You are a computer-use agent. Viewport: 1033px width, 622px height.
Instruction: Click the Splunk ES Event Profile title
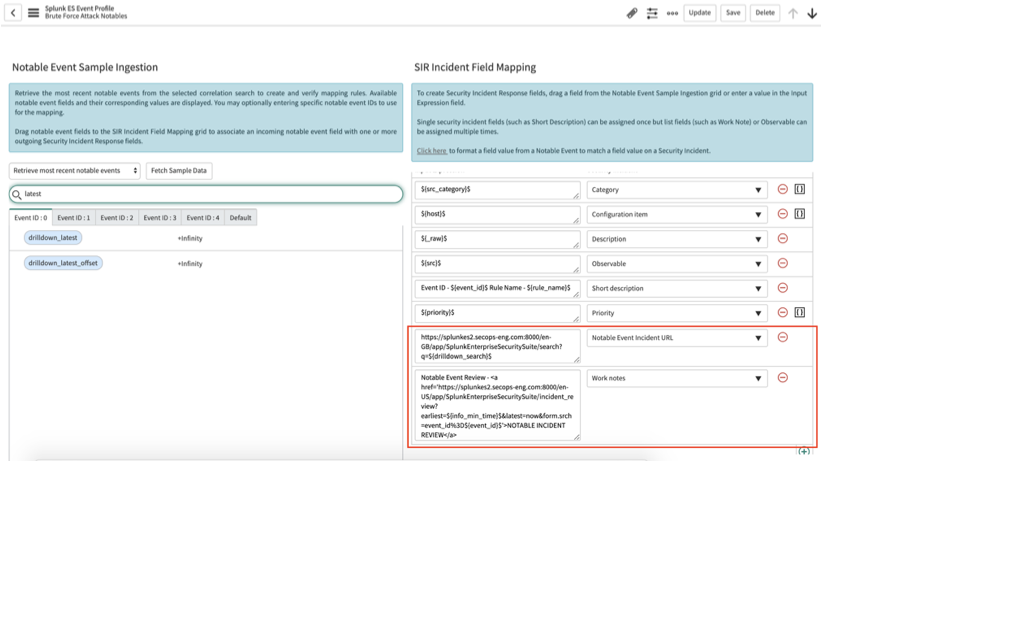point(80,9)
